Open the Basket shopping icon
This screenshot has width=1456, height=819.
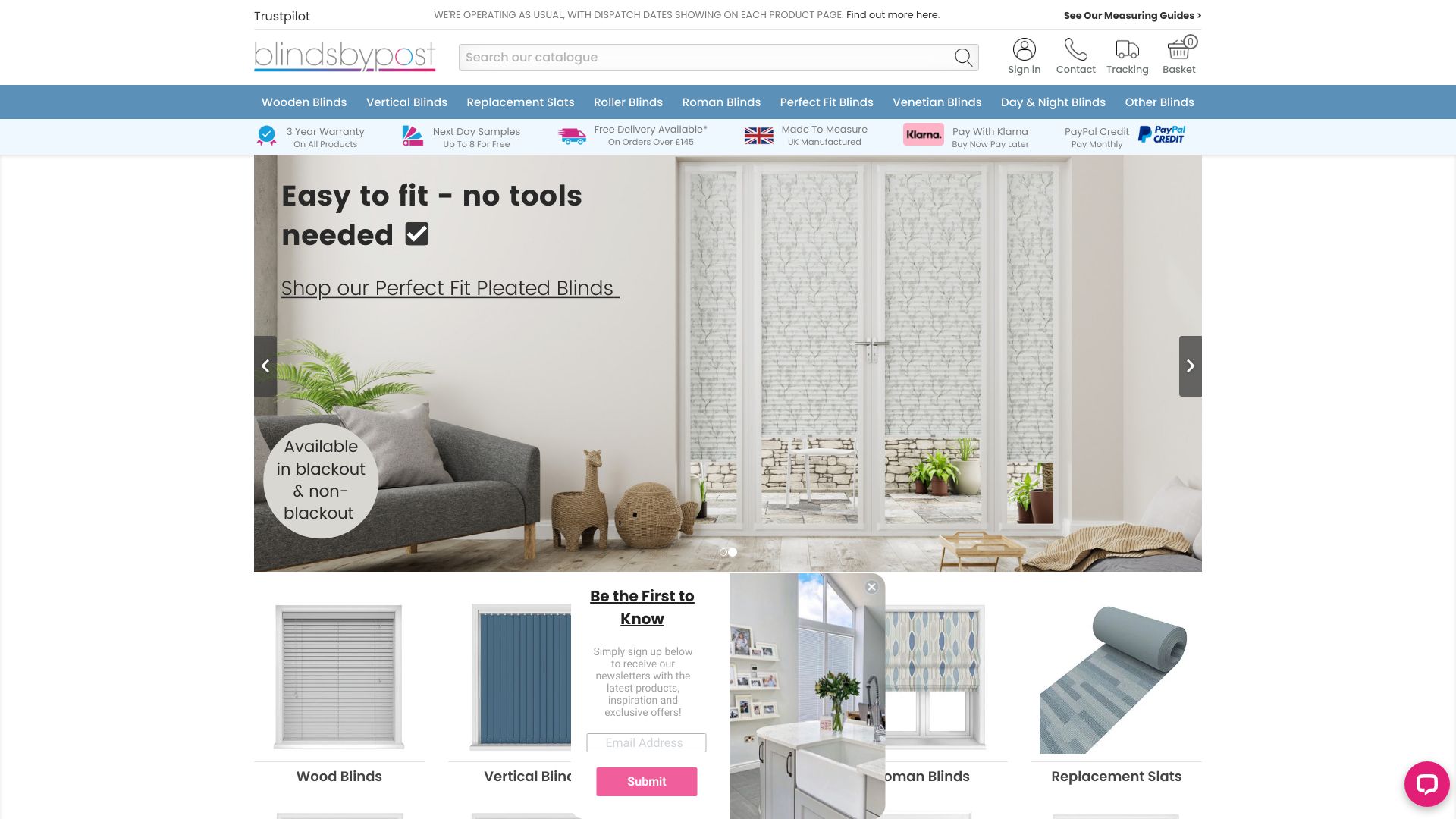coord(1178,49)
